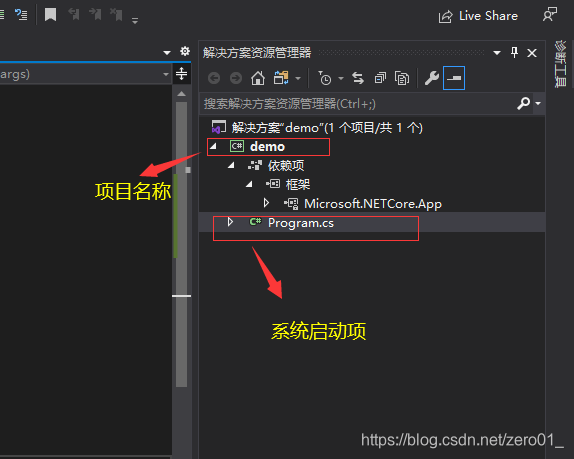The height and width of the screenshot is (459, 574).
Task: Open the Solution Explorer window options dropdown
Action: point(497,53)
